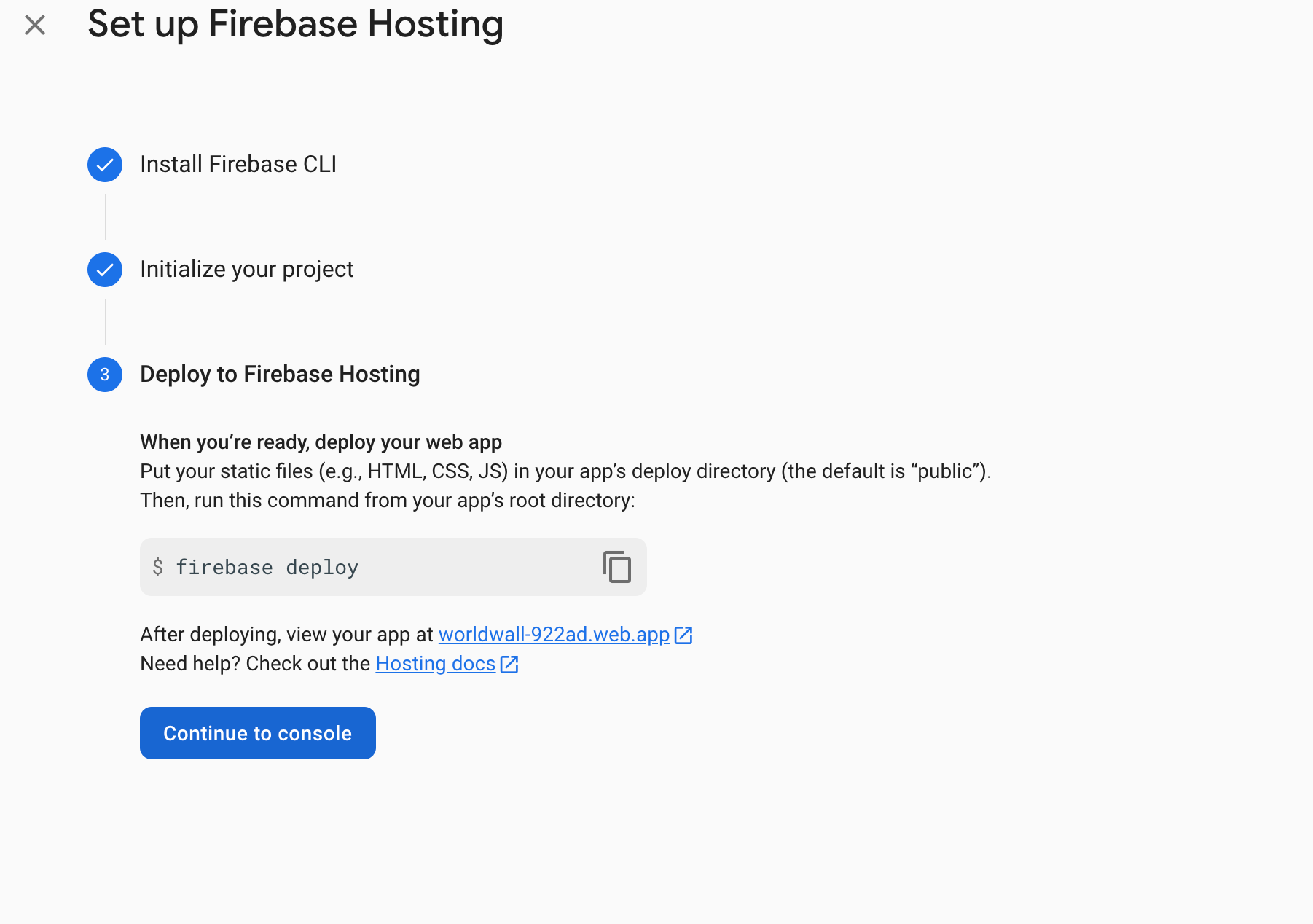Image resolution: width=1313 pixels, height=924 pixels.
Task: Close the Firebase Hosting setup page
Action: (x=35, y=26)
